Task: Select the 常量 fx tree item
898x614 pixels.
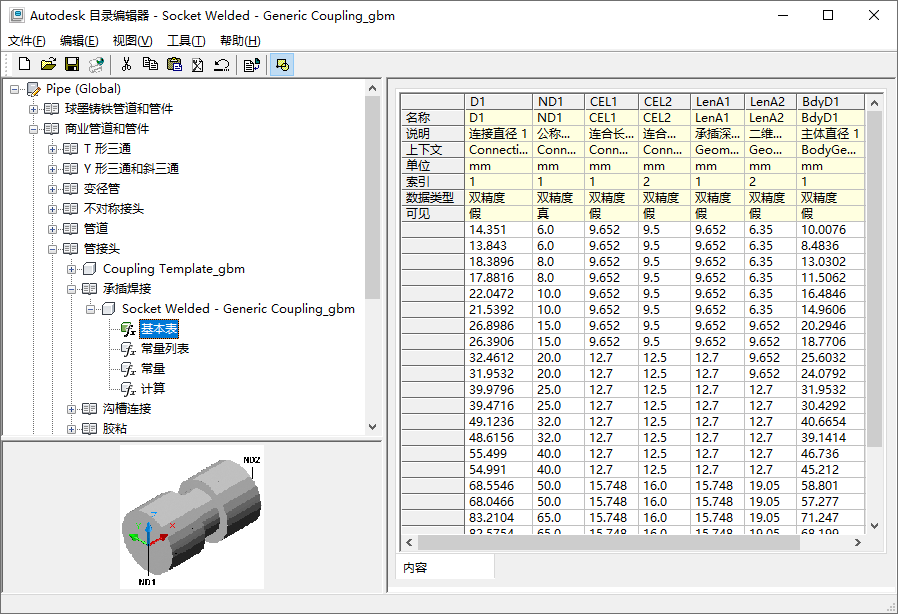Action: coord(152,368)
